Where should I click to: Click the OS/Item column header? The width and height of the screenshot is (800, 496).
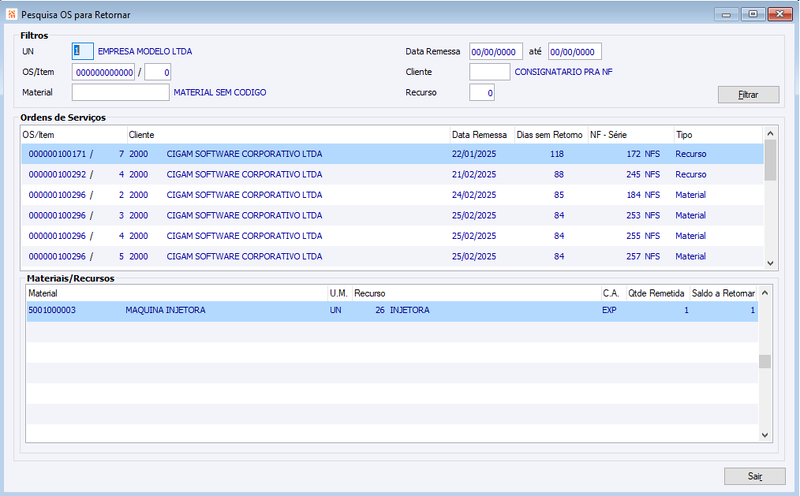click(74, 135)
